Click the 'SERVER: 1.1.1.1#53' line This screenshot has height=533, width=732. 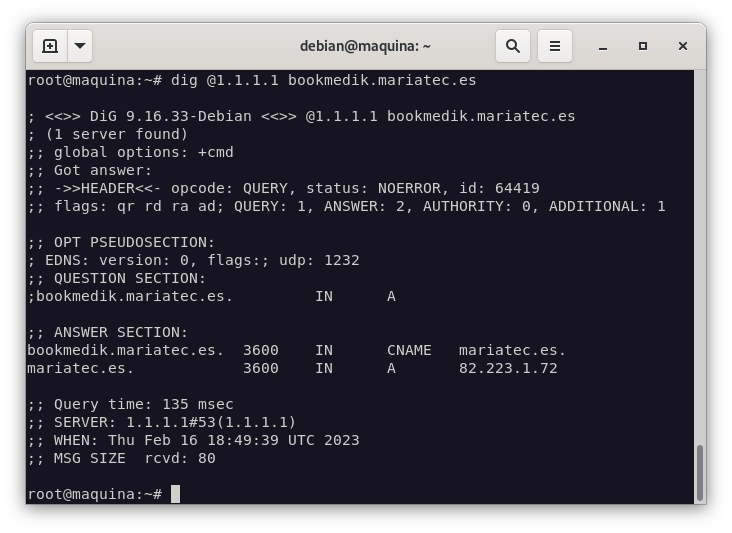coord(162,422)
